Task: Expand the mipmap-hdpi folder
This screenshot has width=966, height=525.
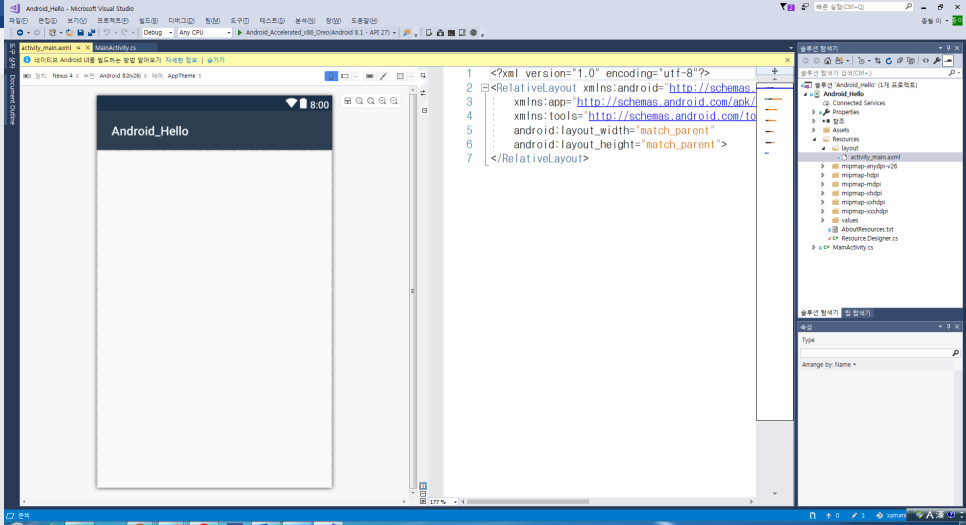Action: pyautogui.click(x=823, y=175)
